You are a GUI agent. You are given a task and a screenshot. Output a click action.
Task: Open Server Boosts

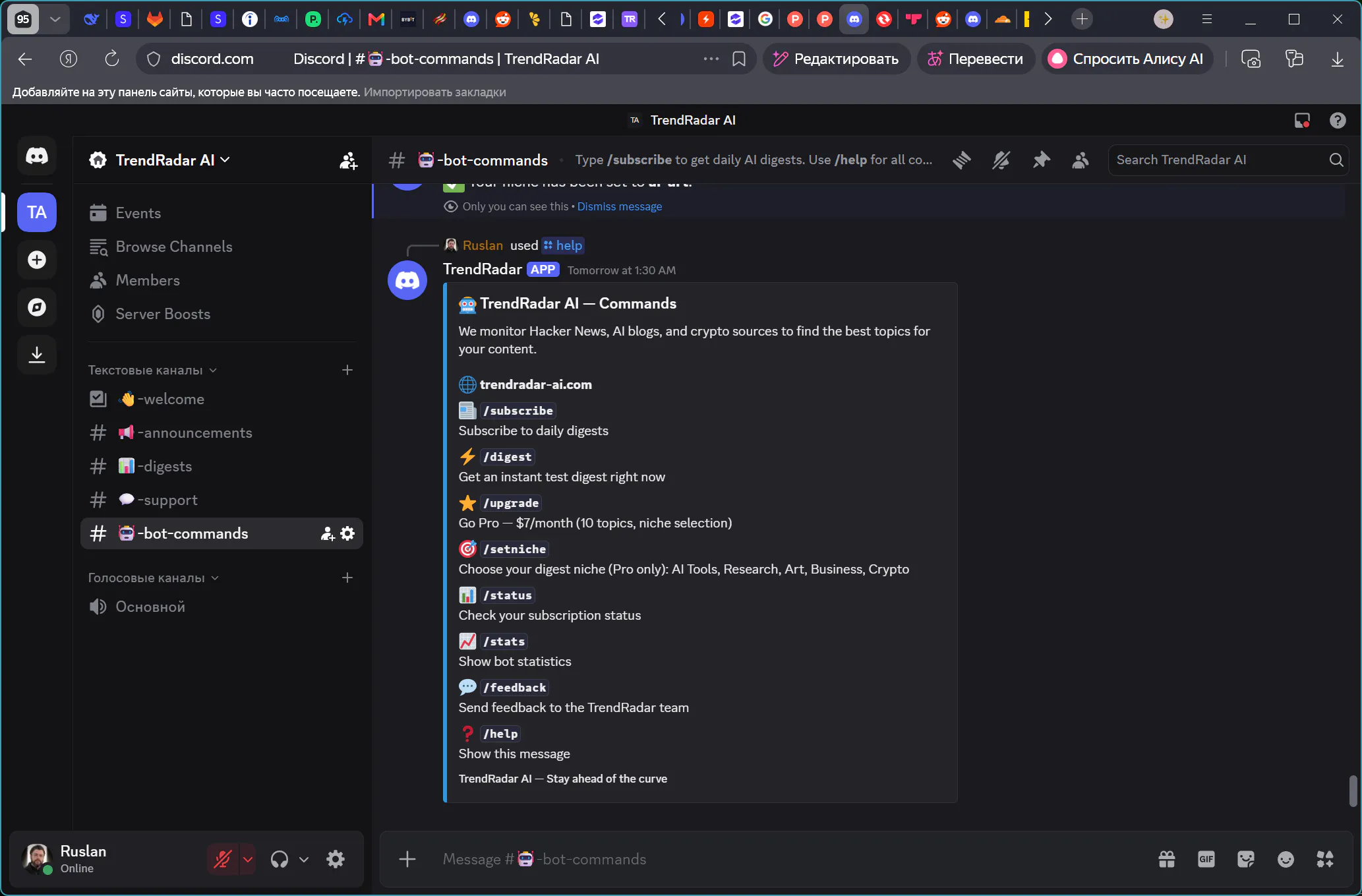coord(222,314)
